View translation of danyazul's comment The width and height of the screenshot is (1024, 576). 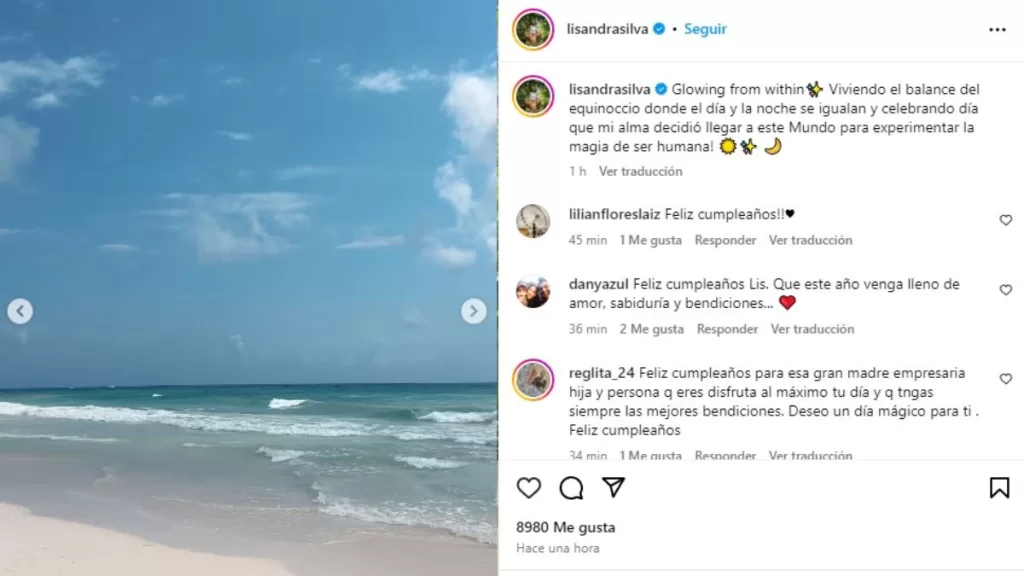(x=812, y=329)
